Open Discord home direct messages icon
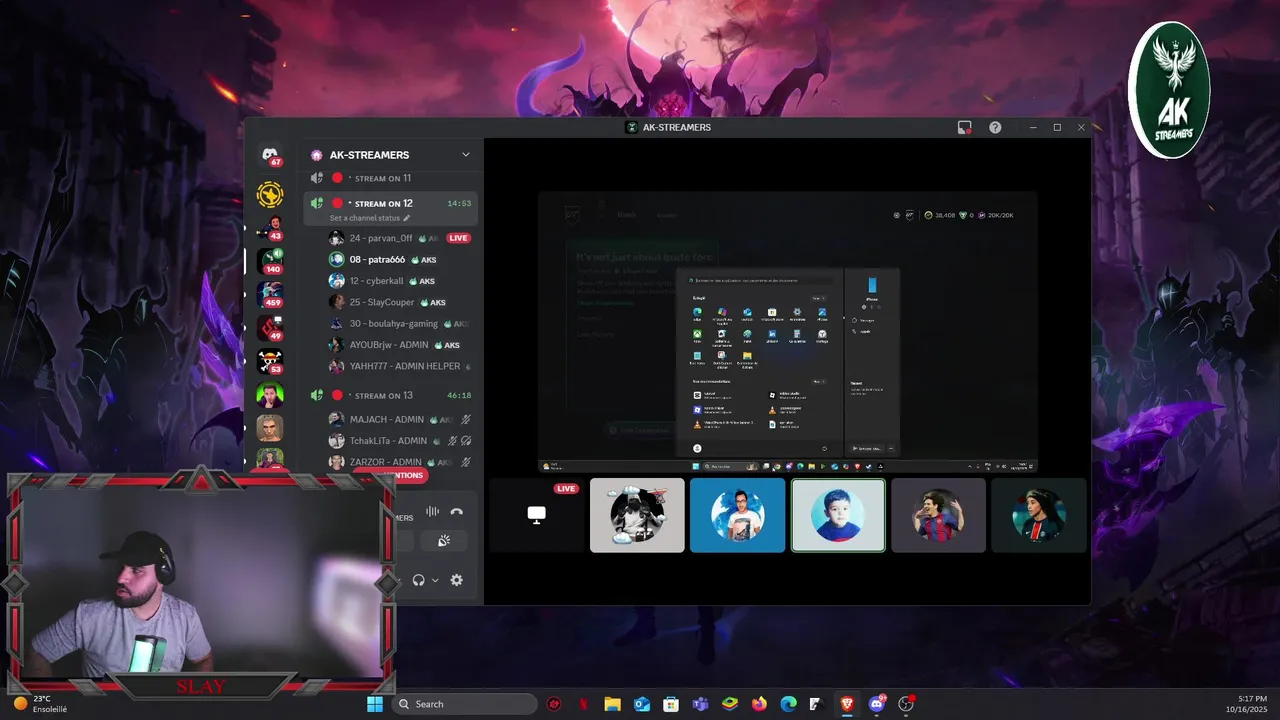 (x=269, y=155)
